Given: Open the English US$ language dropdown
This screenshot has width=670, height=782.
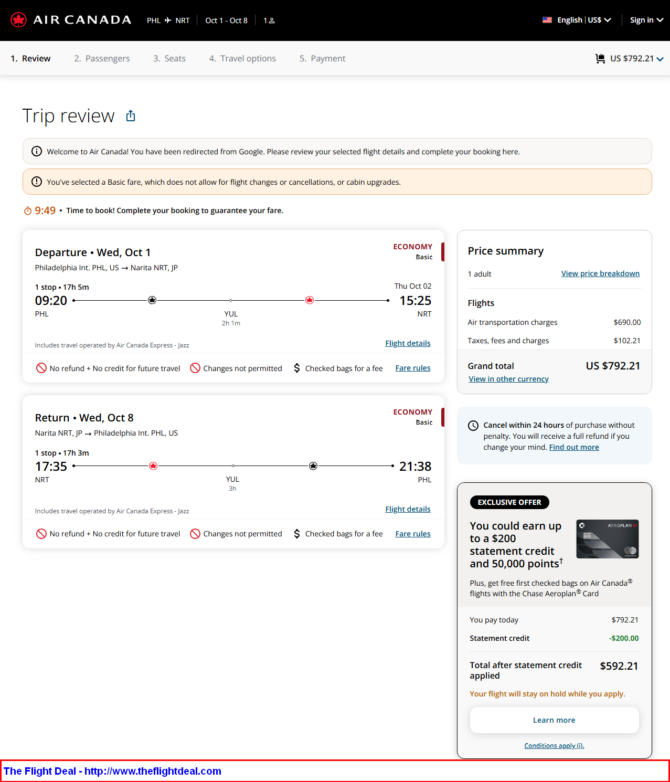Looking at the screenshot, I should click(577, 20).
